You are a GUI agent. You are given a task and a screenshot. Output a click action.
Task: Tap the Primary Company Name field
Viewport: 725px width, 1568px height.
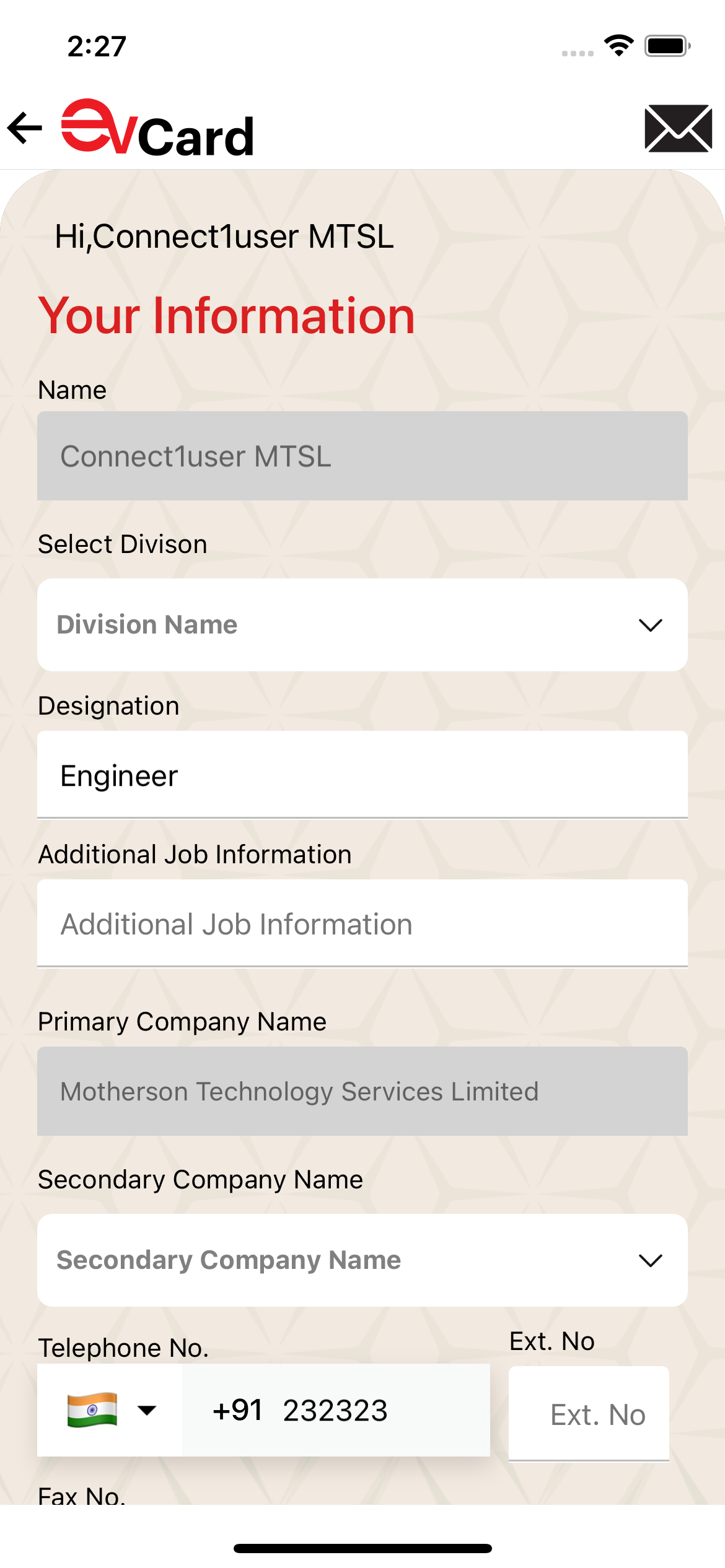pos(362,1091)
